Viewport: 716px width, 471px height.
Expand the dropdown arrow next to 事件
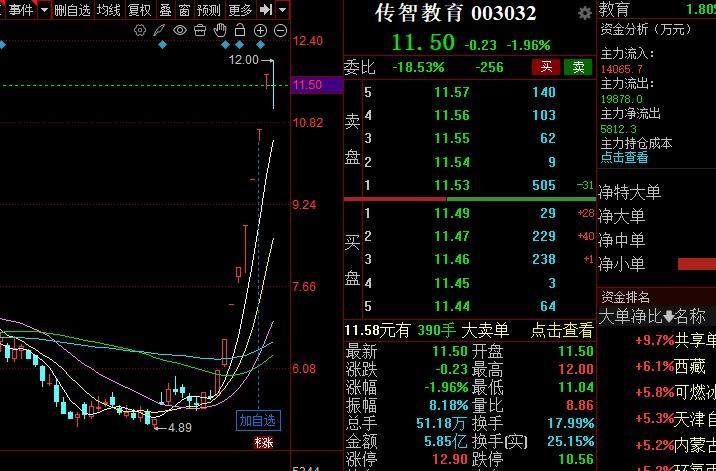click(x=44, y=10)
